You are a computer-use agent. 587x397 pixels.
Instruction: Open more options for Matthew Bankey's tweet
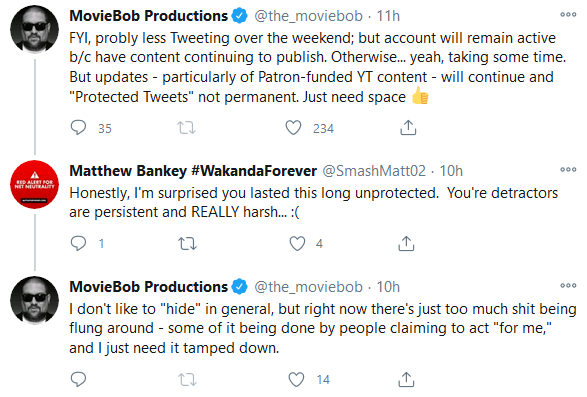(568, 169)
